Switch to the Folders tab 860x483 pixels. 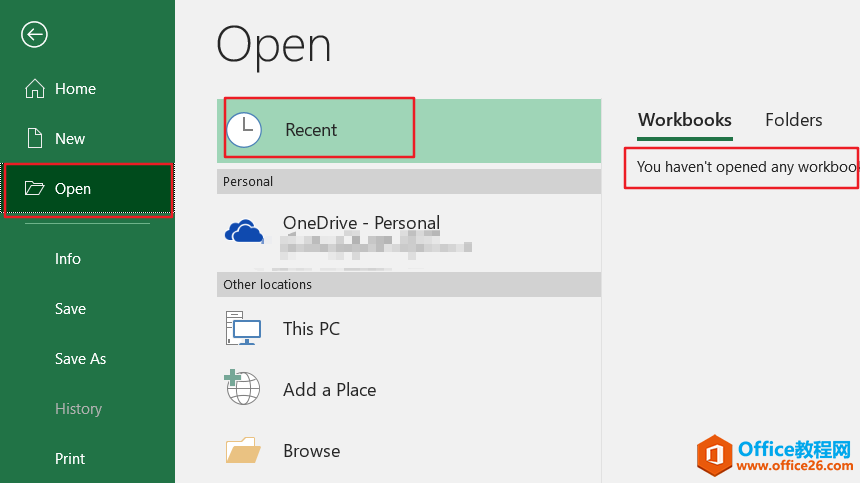point(793,120)
